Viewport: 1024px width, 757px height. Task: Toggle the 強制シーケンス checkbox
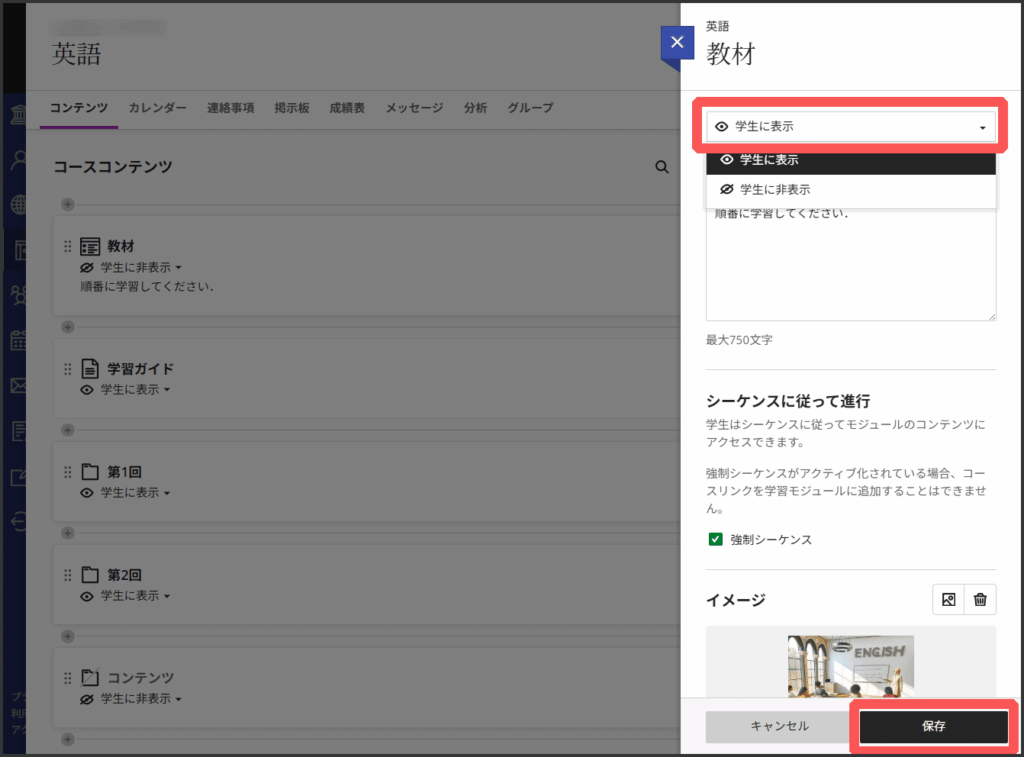pyautogui.click(x=715, y=539)
